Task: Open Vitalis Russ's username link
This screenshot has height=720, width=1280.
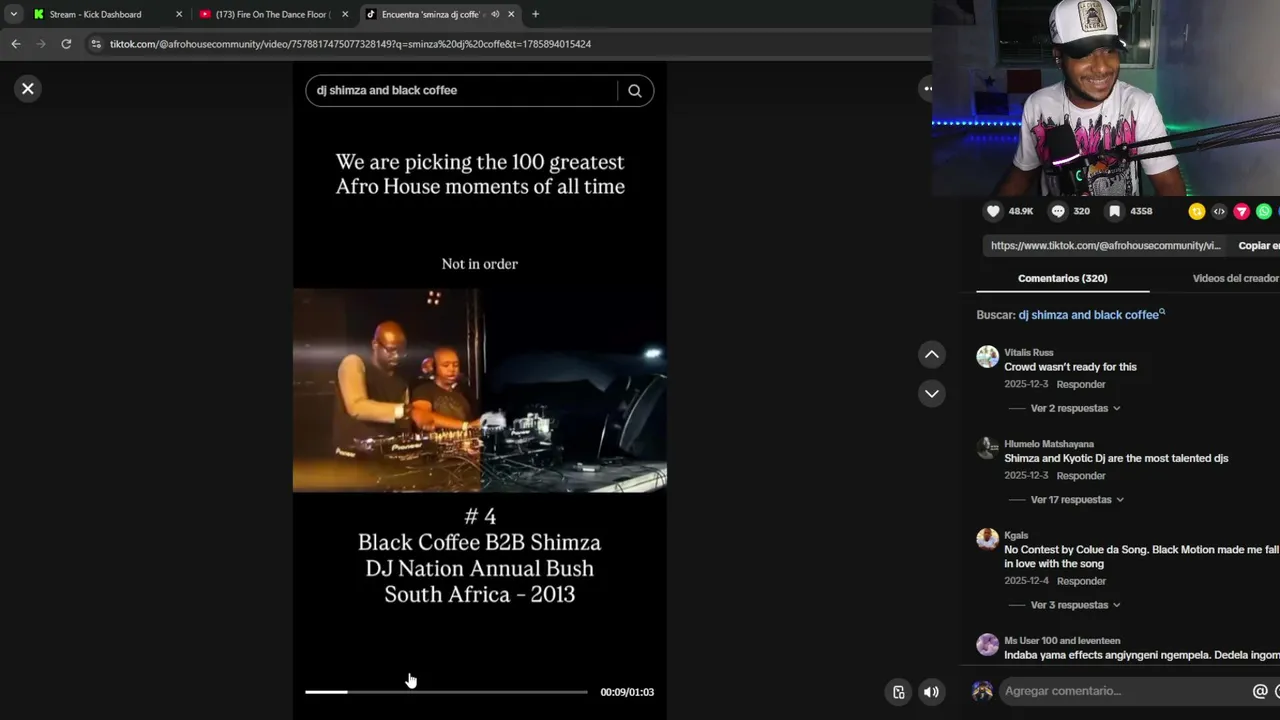Action: point(1028,353)
